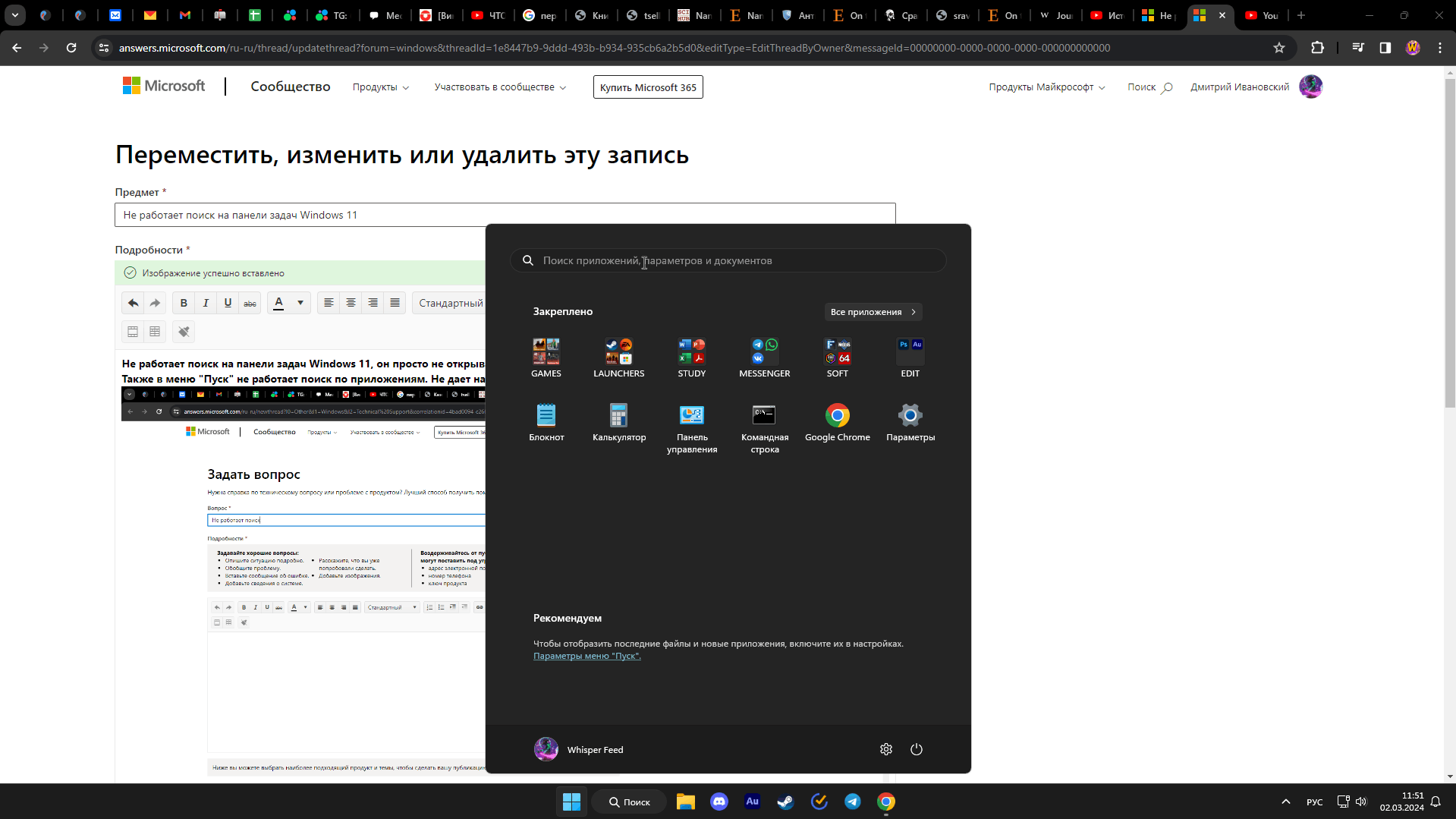Click the Предмет subject input field
This screenshot has width=1456, height=819.
tap(505, 215)
